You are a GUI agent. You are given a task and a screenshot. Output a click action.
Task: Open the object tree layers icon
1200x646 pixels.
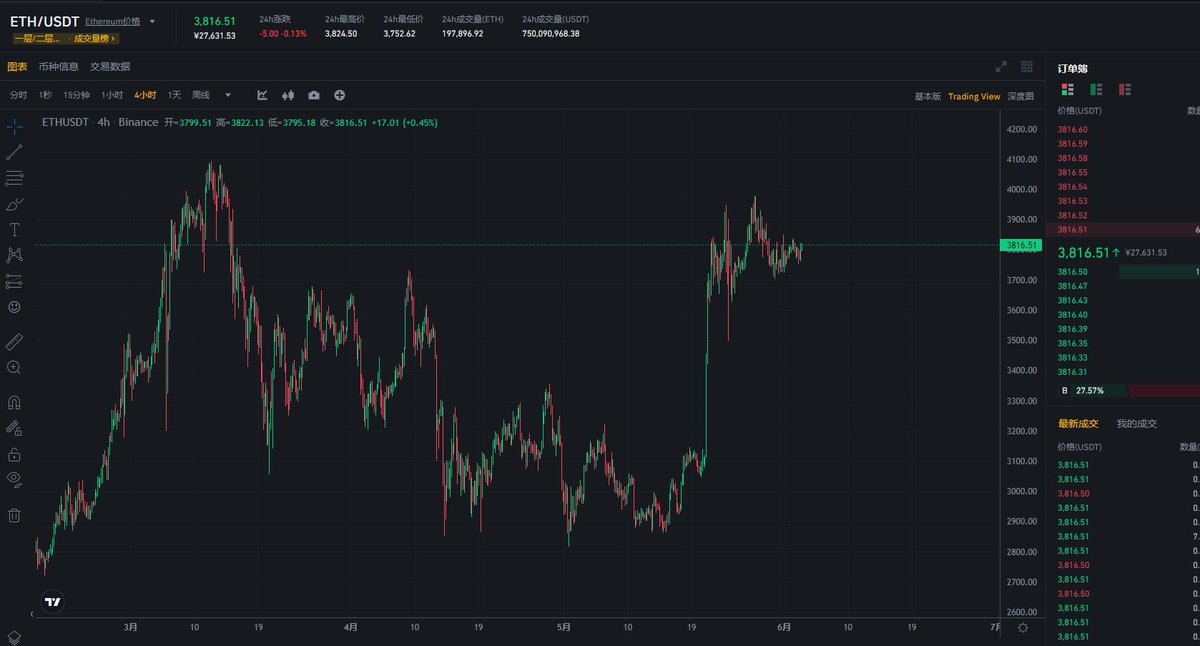(x=14, y=637)
